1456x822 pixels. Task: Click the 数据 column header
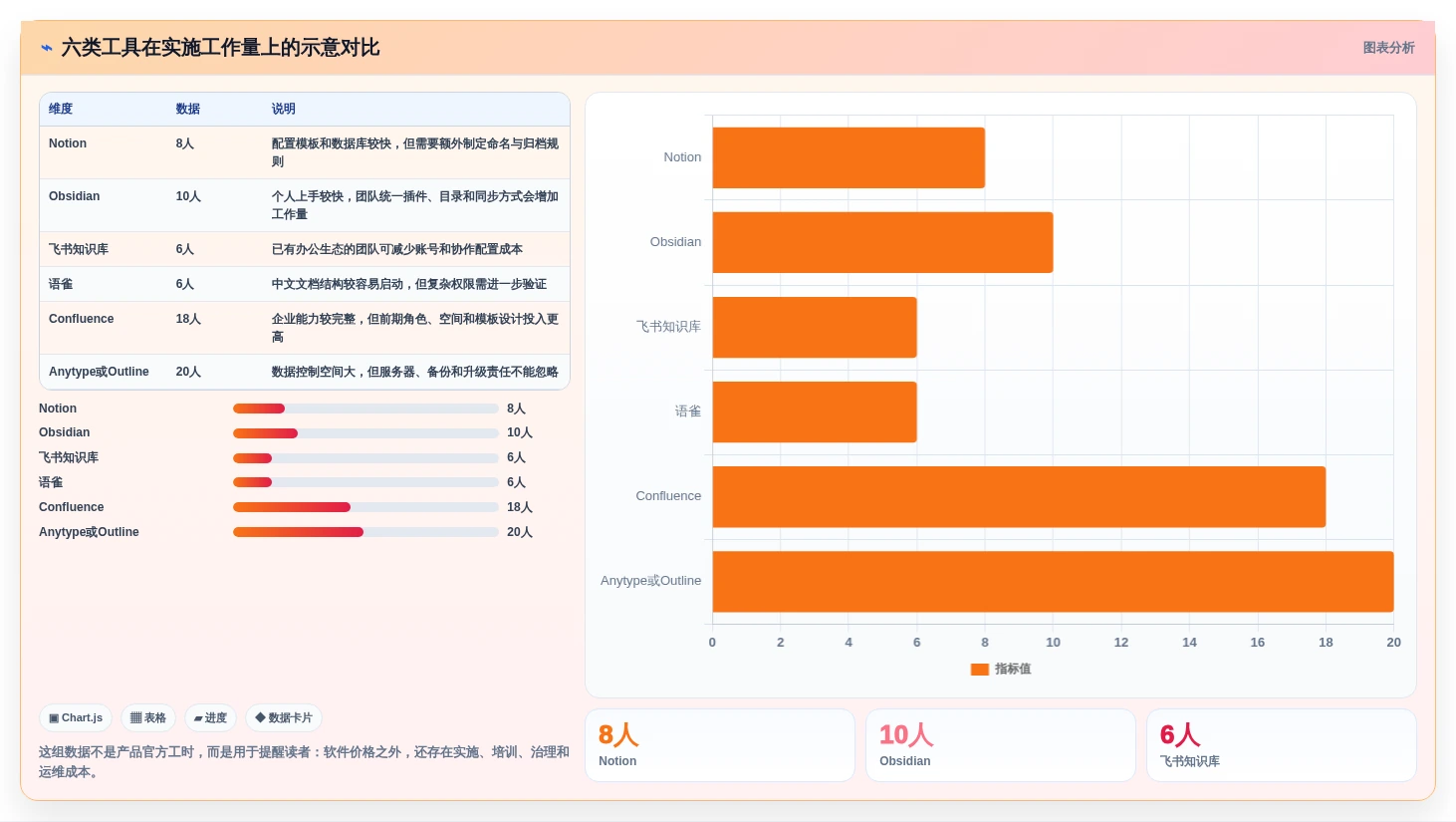188,109
